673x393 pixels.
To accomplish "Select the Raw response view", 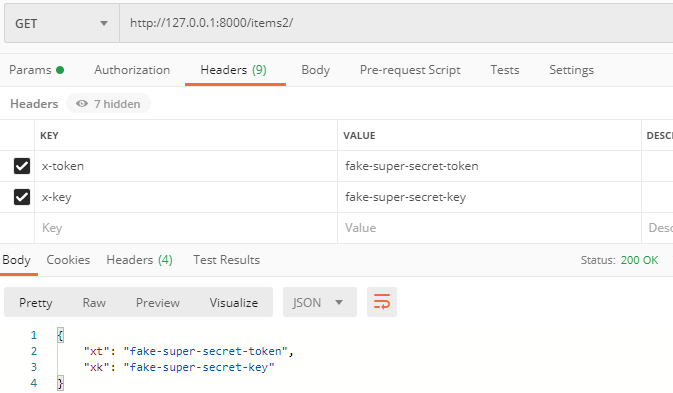I will click(x=94, y=302).
